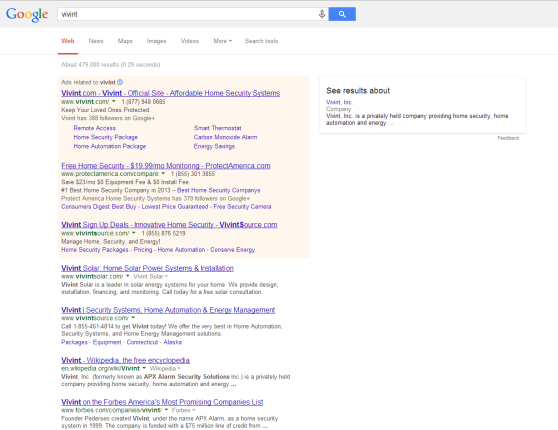Click the Feedback link under knowledge panel
The image size is (558, 430).
pos(508,138)
